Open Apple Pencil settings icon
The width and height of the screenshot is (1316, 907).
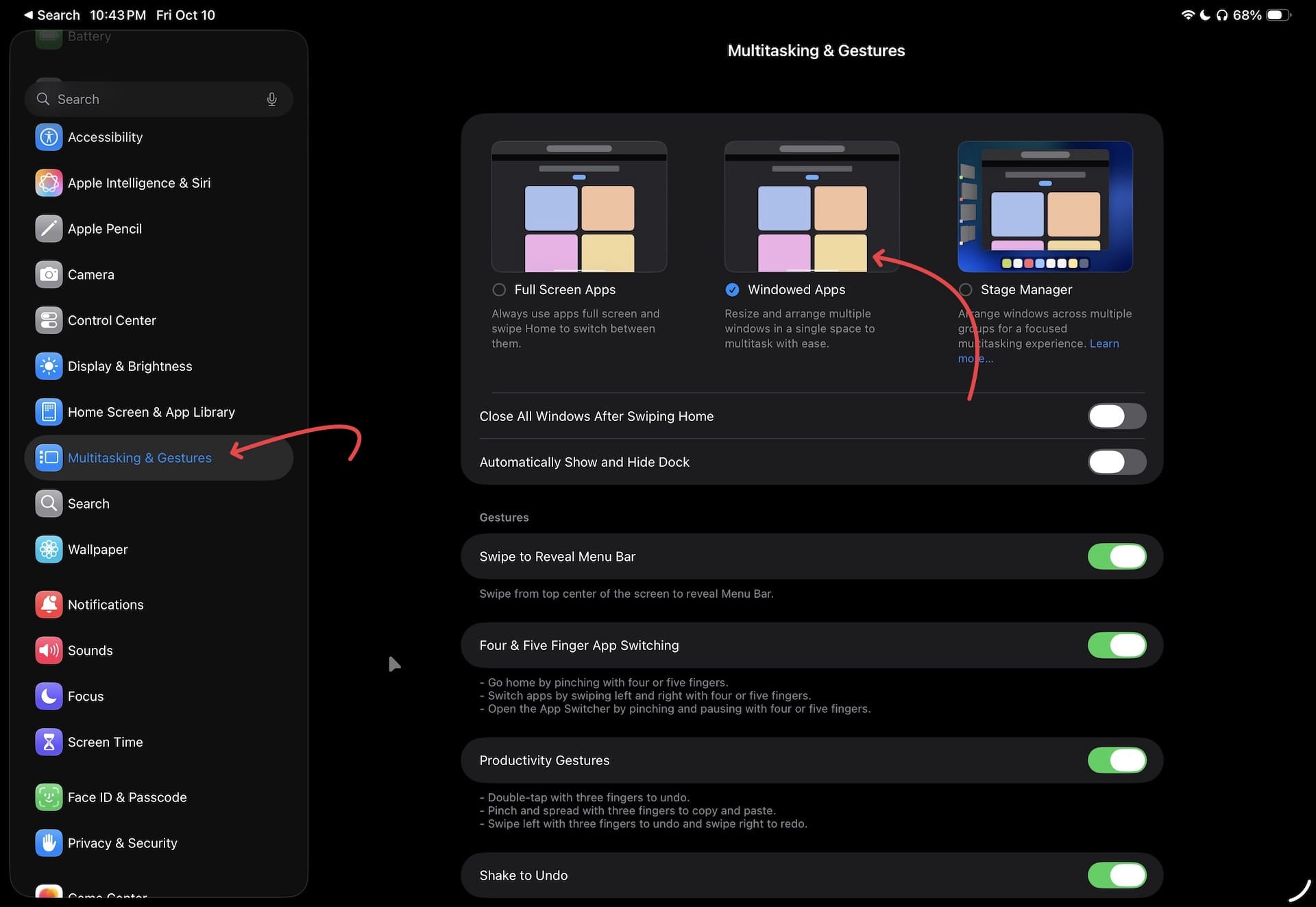pos(49,229)
